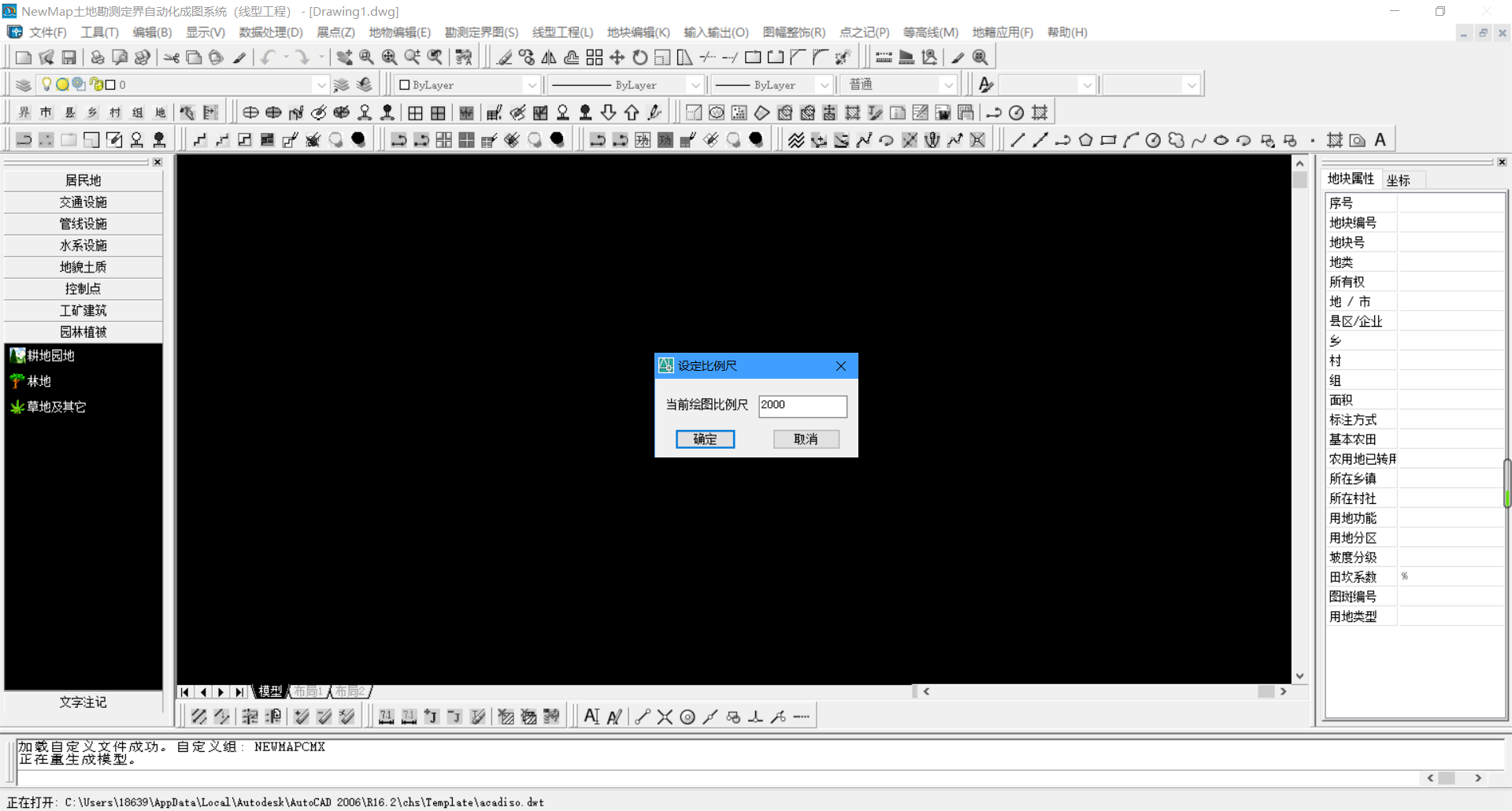The height and width of the screenshot is (811, 1512).
Task: Open the 勘测定界图(S) menu
Action: tap(481, 32)
